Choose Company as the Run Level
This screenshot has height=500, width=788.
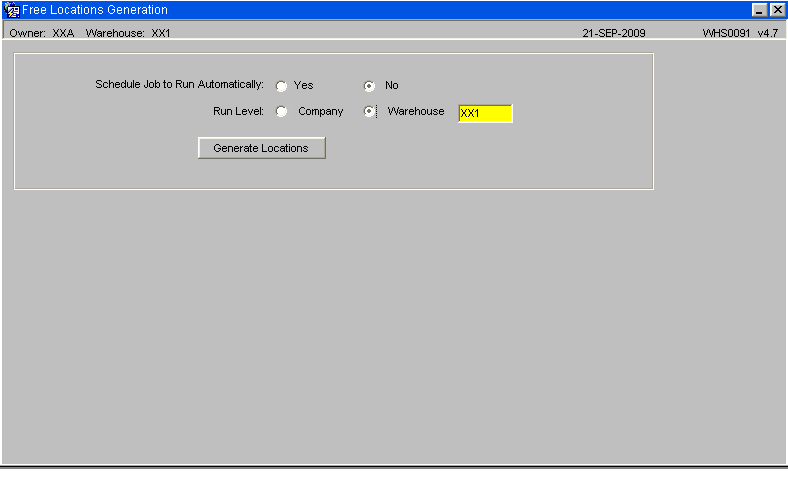(x=281, y=112)
